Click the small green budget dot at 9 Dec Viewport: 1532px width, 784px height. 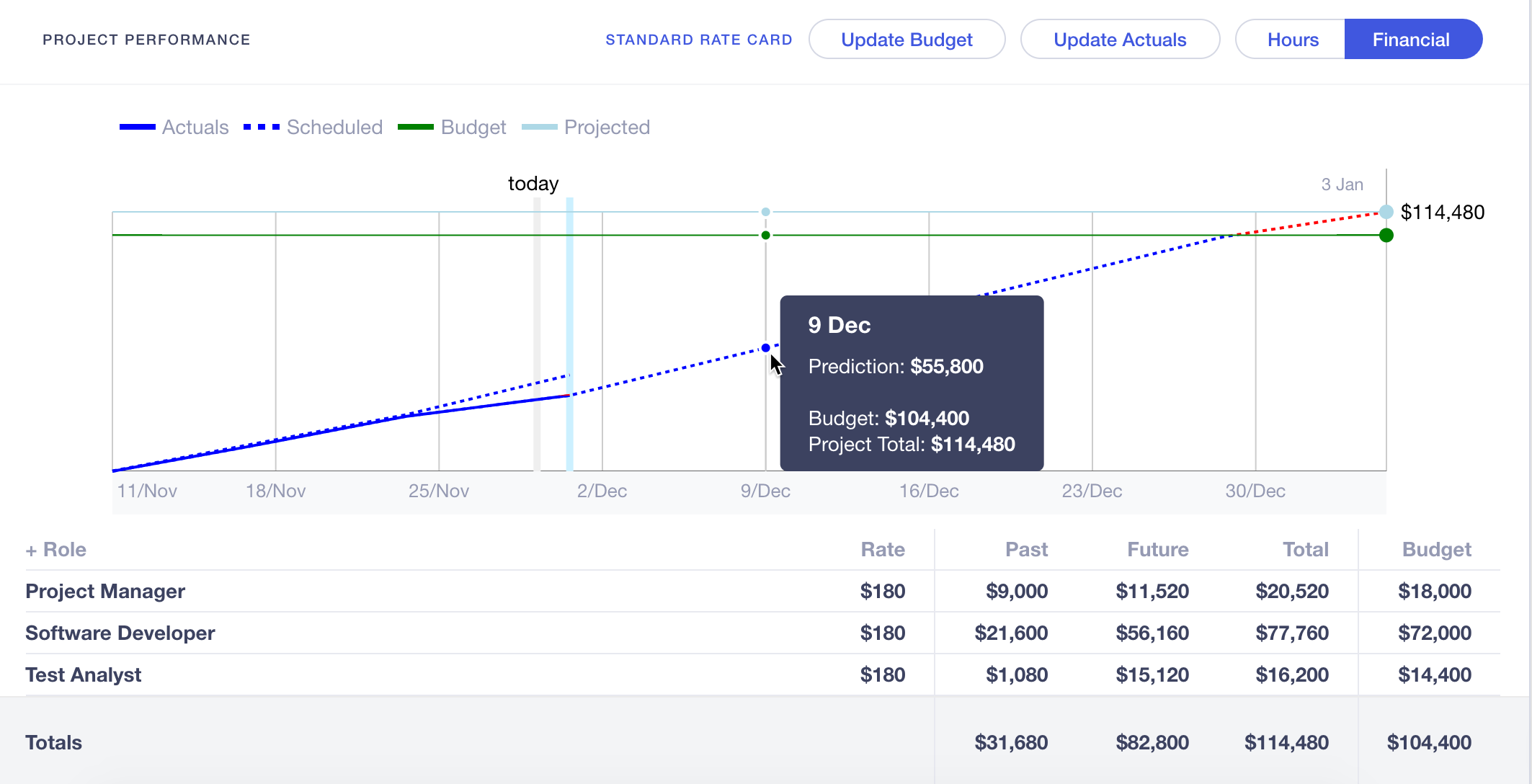click(x=765, y=236)
